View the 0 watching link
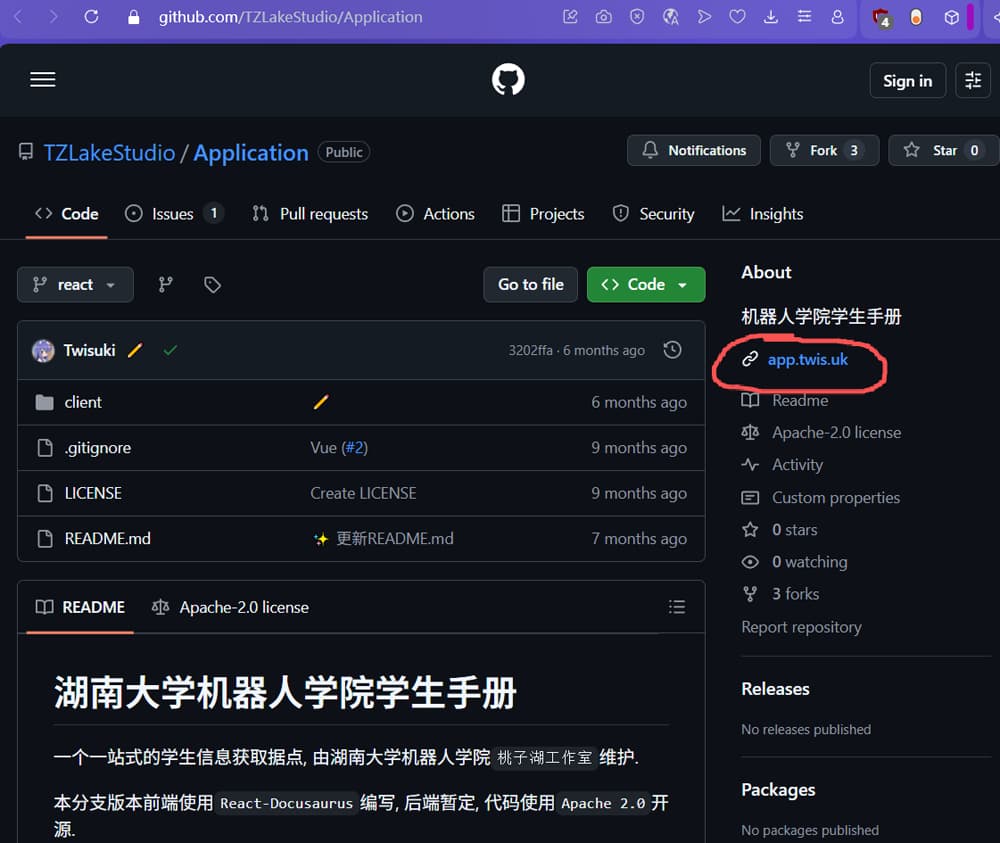This screenshot has height=843, width=1000. (810, 562)
